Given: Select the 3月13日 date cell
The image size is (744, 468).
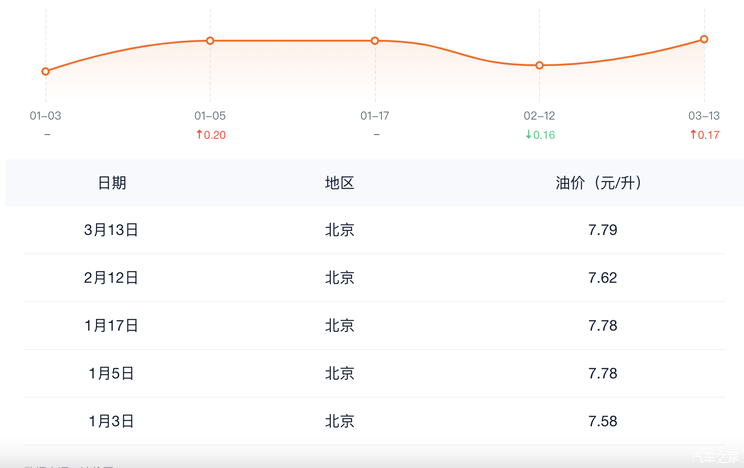Looking at the screenshot, I should [x=112, y=230].
